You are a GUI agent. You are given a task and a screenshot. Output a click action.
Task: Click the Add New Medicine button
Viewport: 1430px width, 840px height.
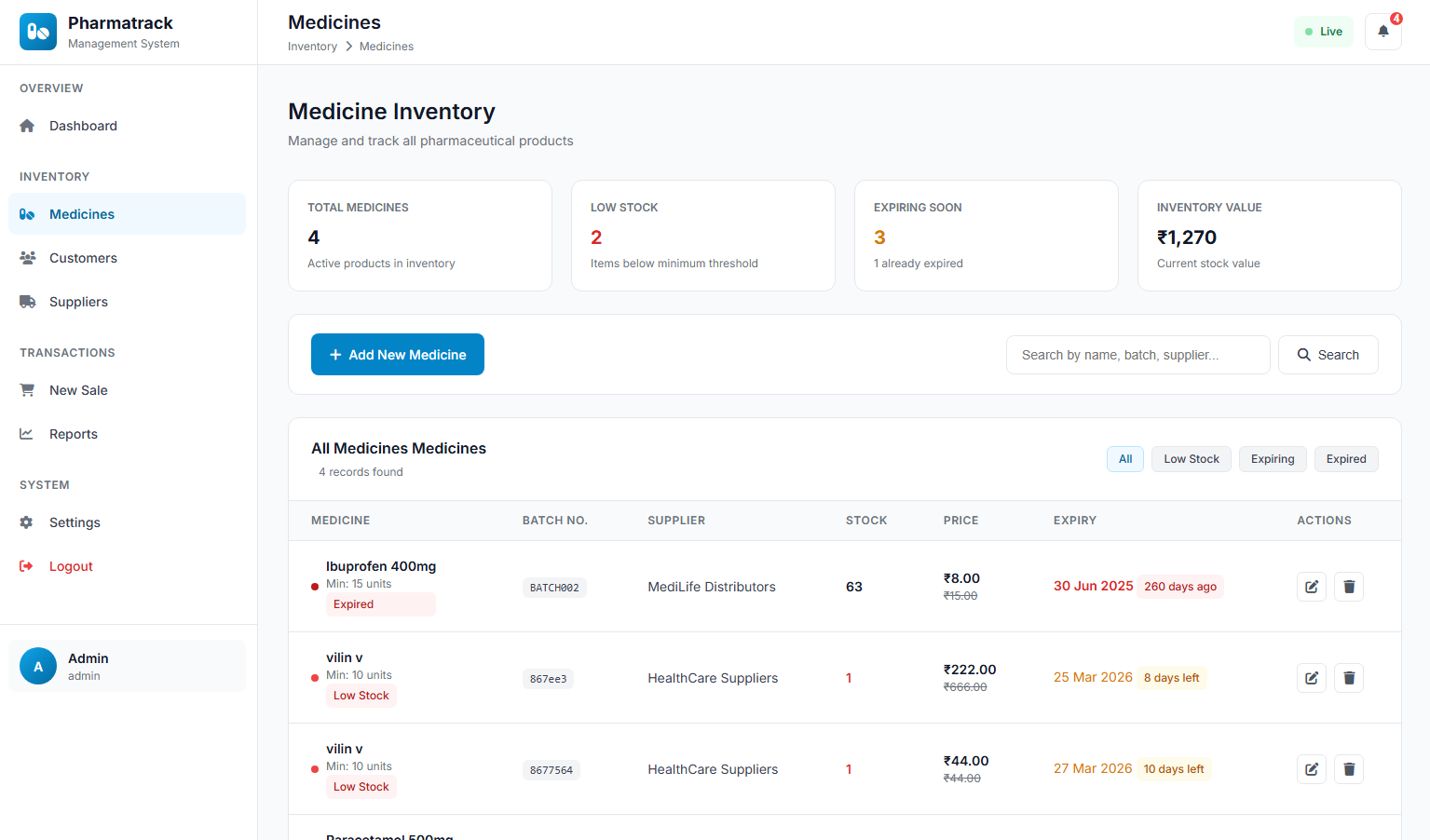(398, 355)
